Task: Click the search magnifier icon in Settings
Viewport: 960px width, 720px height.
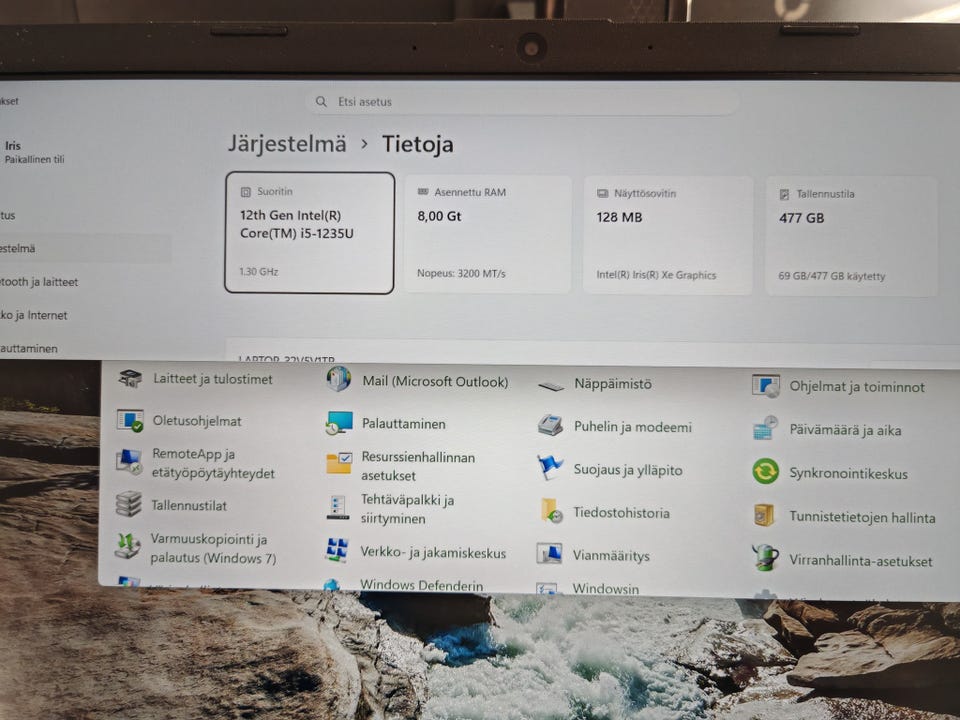Action: click(321, 101)
